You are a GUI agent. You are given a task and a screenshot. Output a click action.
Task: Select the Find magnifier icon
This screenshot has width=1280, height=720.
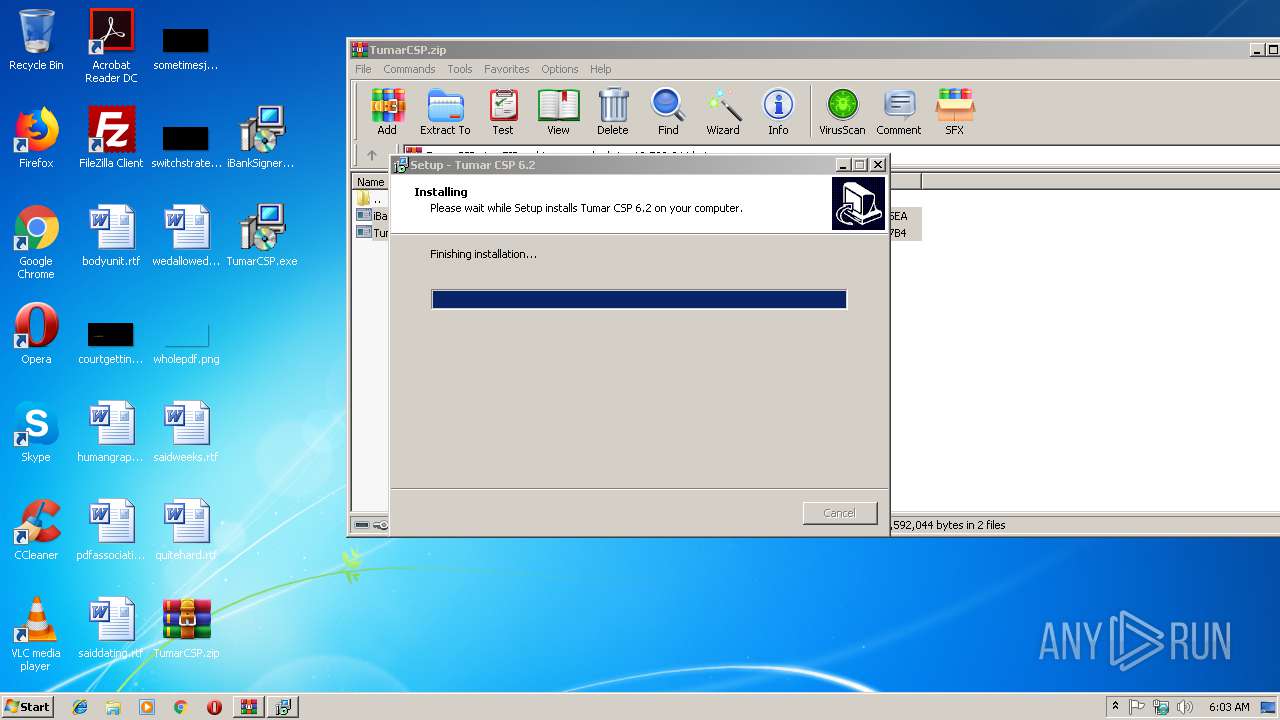tap(668, 112)
